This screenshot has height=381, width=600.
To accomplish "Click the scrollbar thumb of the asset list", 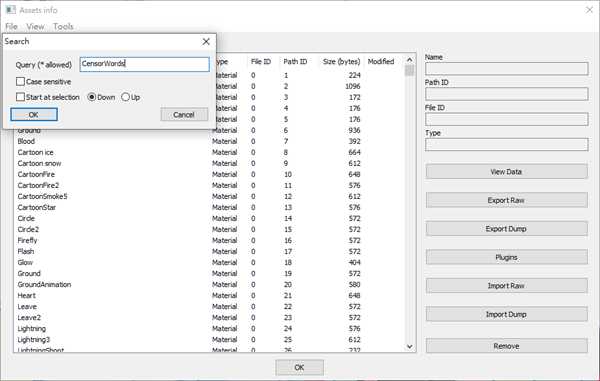I will tap(409, 70).
